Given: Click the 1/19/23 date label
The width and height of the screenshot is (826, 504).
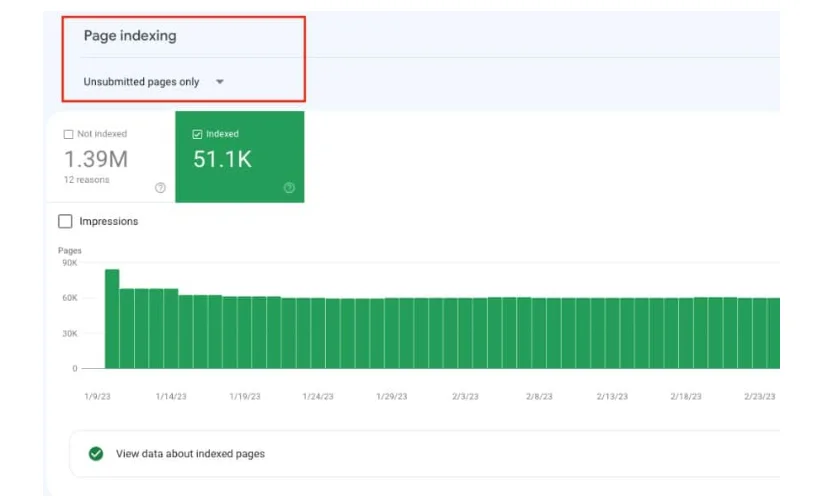Looking at the screenshot, I should click(x=245, y=396).
